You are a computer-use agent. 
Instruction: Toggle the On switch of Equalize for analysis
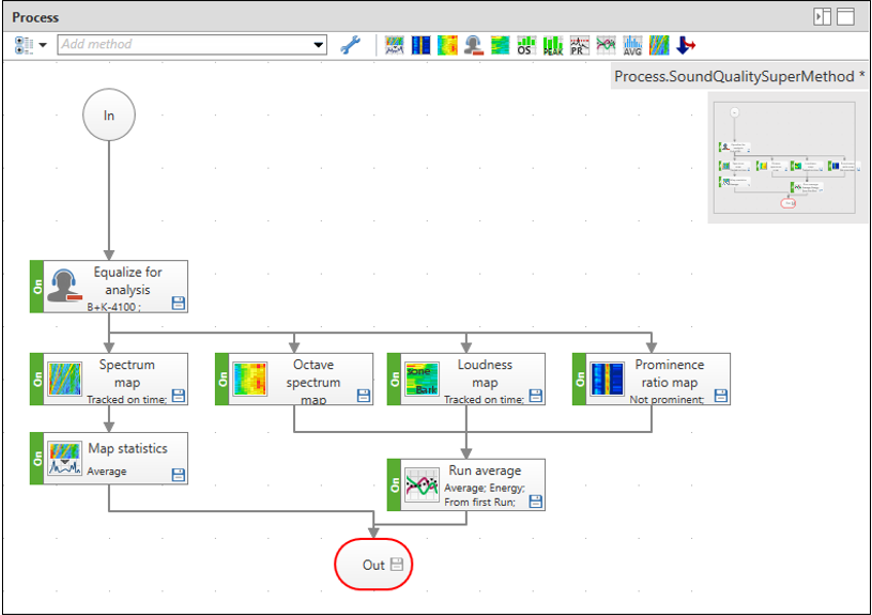37,287
